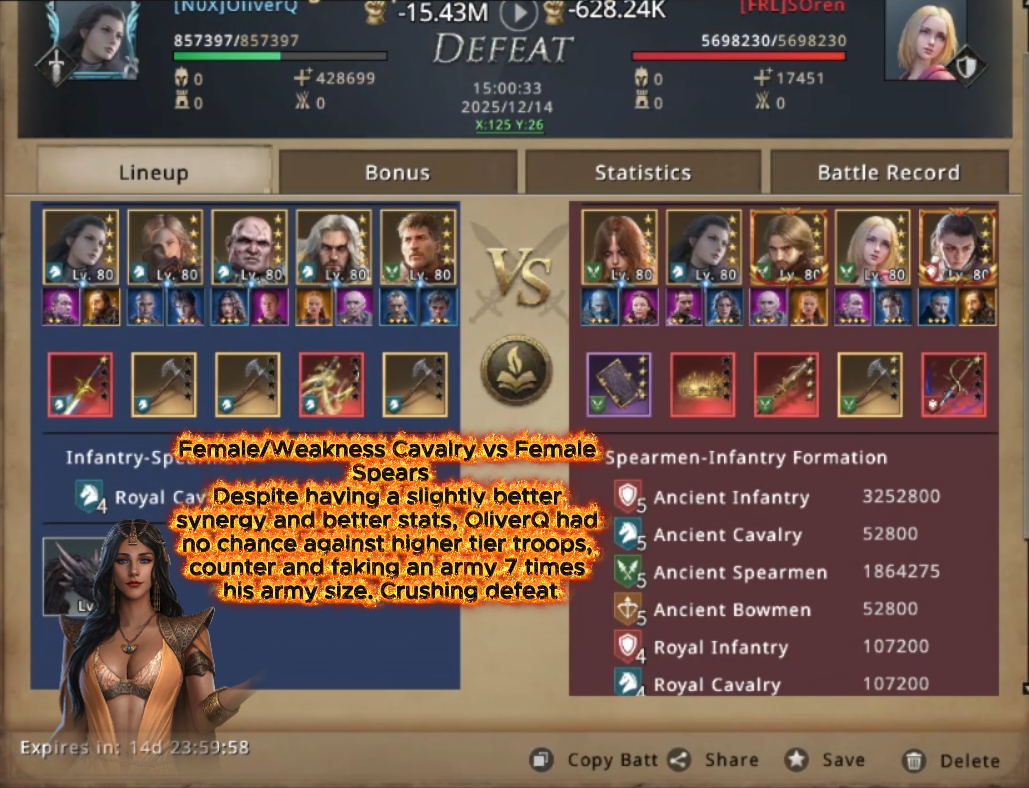The image size is (1029, 788).
Task: Select the blonde female hero in red lineup
Action: (x=873, y=247)
